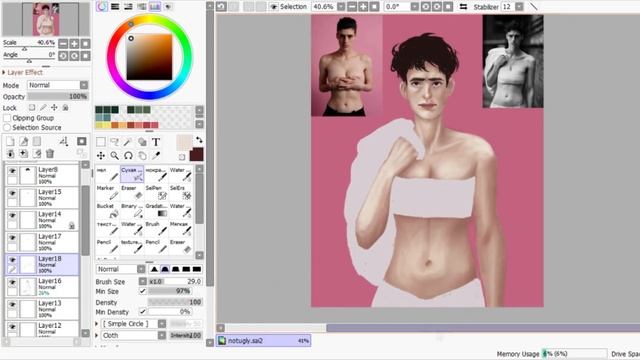Choose the Eraser tool beside Marker
Viewport: 640px width, 360px height.
[132, 193]
